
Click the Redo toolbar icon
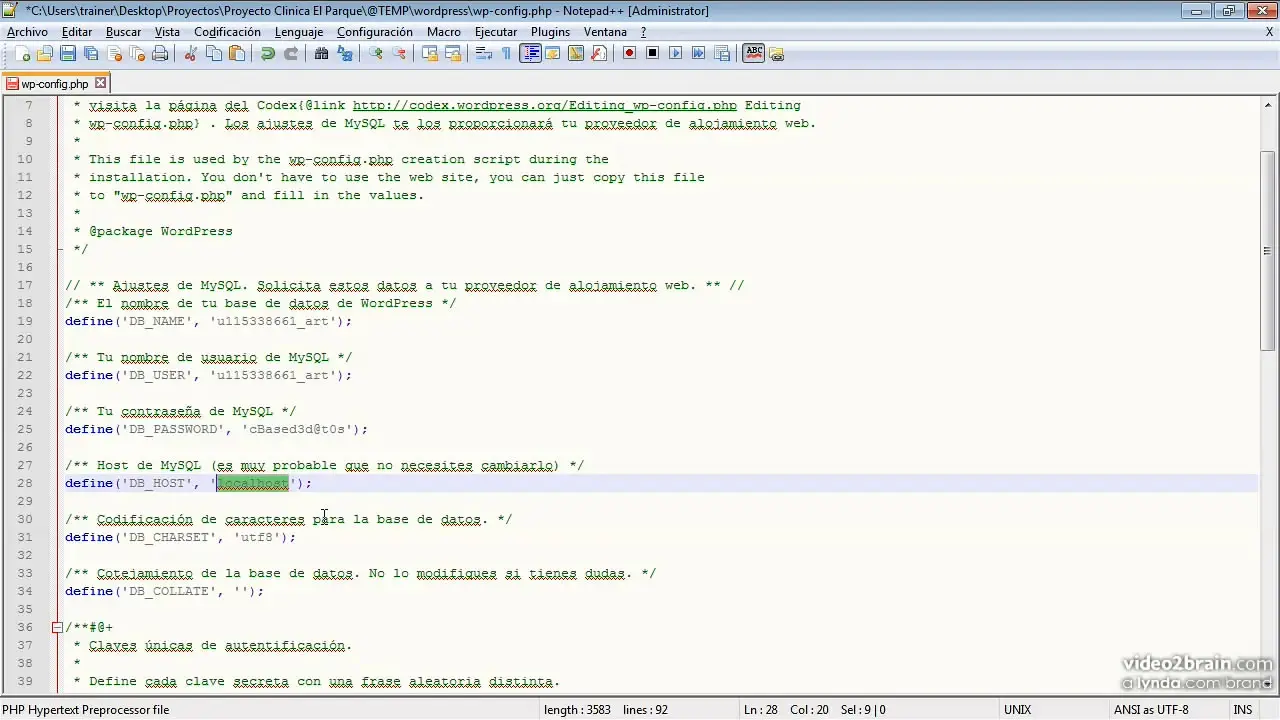pyautogui.click(x=291, y=53)
